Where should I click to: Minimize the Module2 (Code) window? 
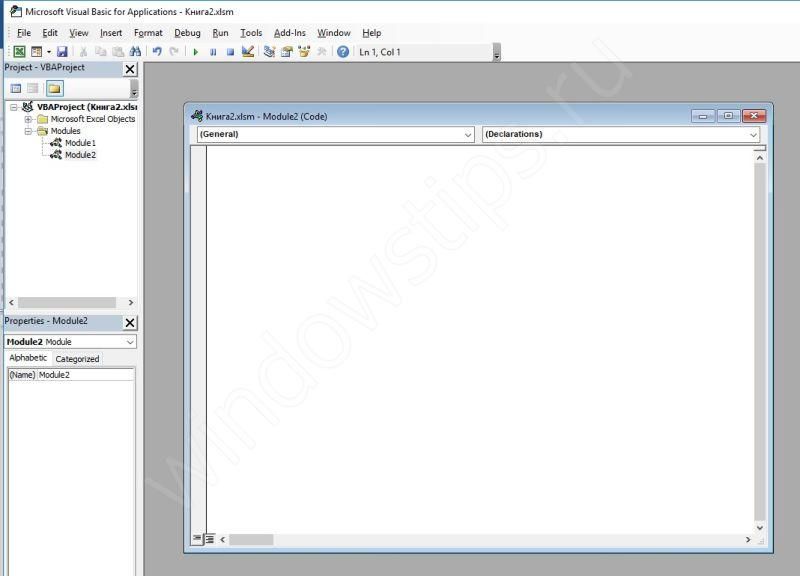tap(703, 116)
